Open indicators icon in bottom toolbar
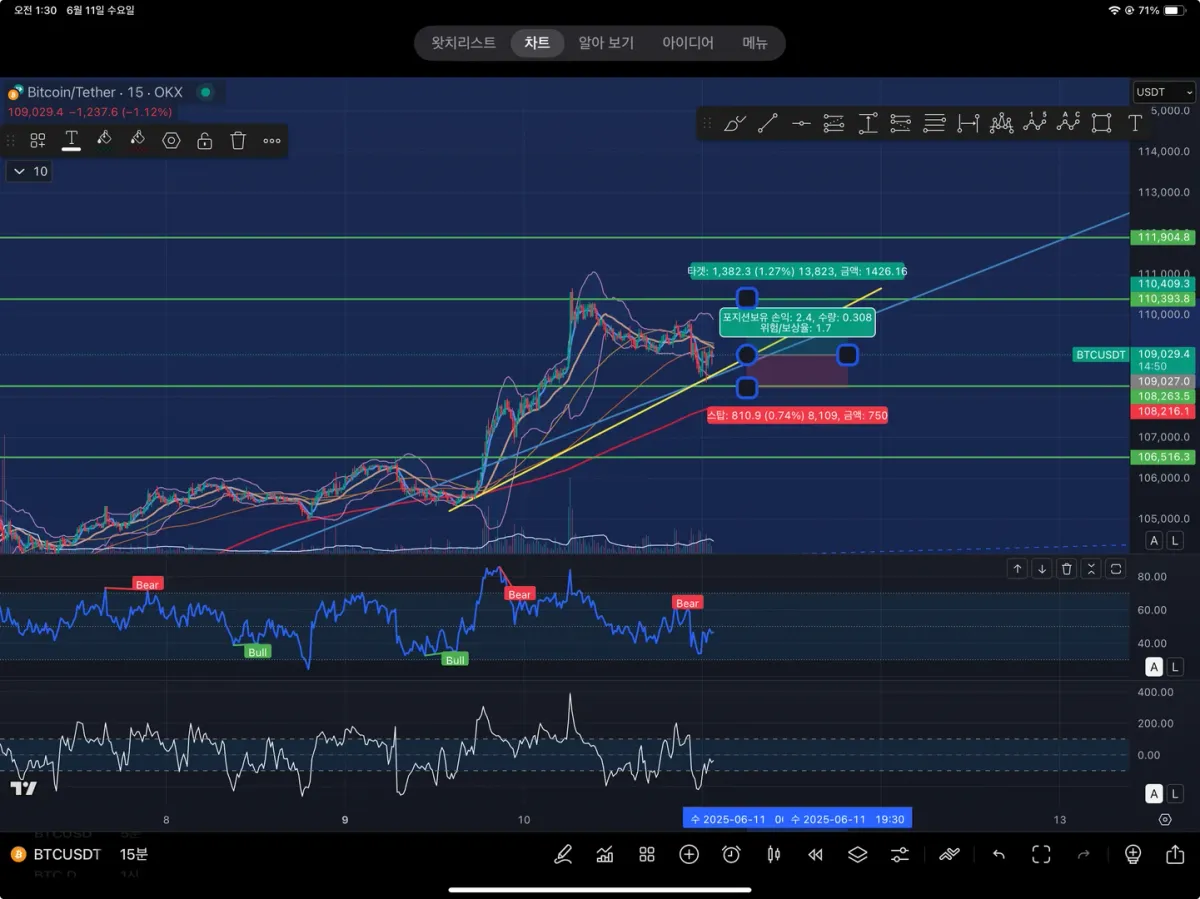Image resolution: width=1200 pixels, height=899 pixels. click(x=605, y=854)
